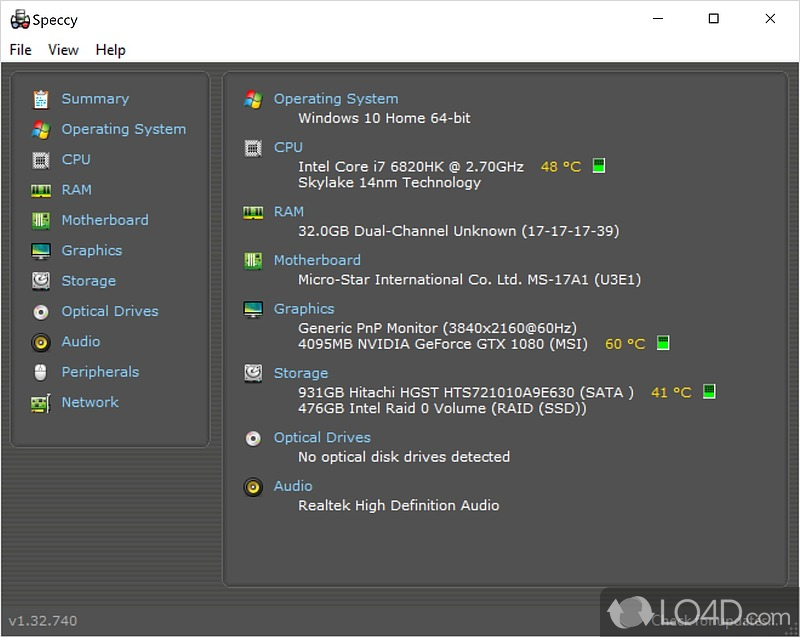Open the Help menu
This screenshot has width=800, height=637.
111,50
